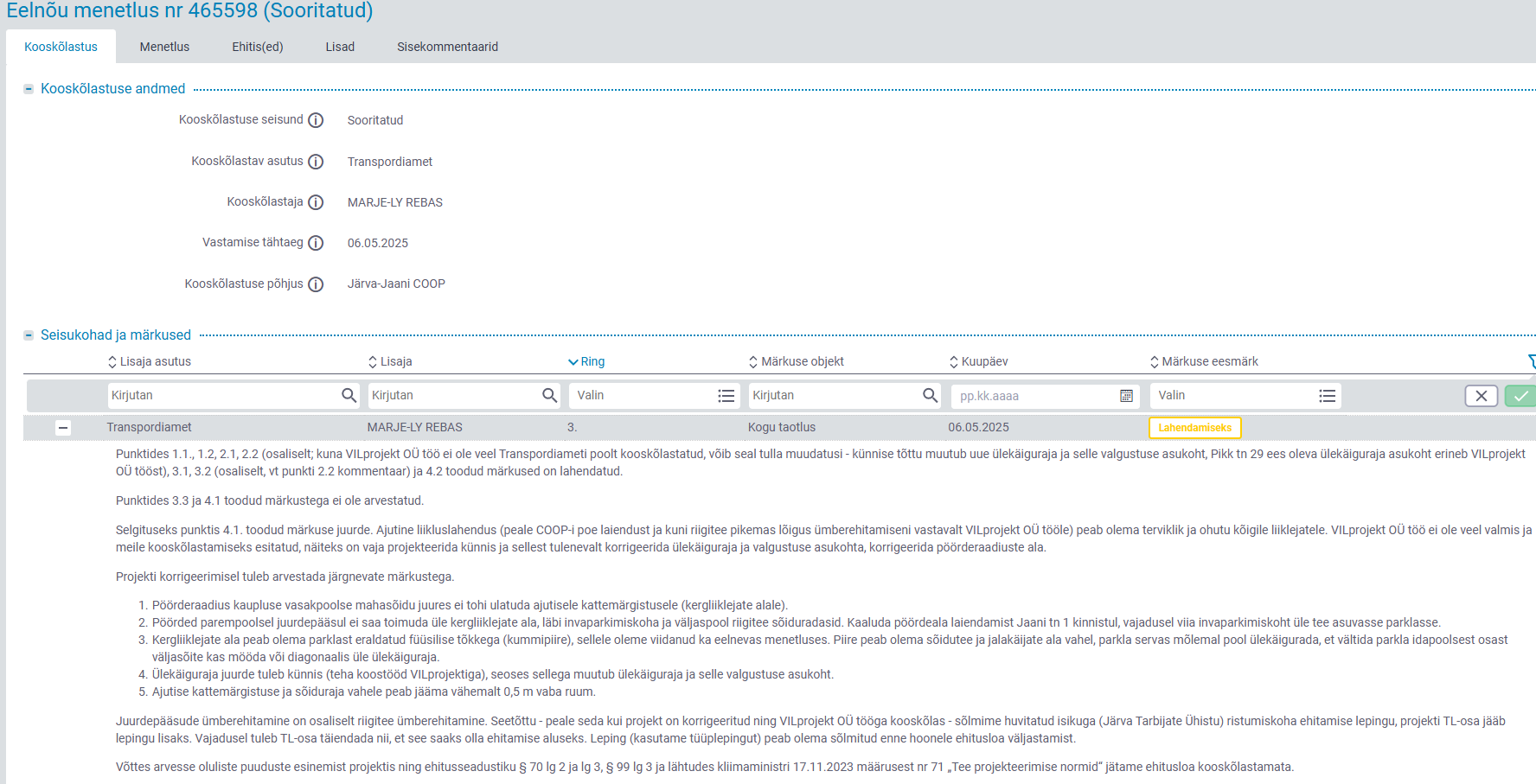
Task: Select Transpordiamet cell in remark row
Action: (x=149, y=427)
